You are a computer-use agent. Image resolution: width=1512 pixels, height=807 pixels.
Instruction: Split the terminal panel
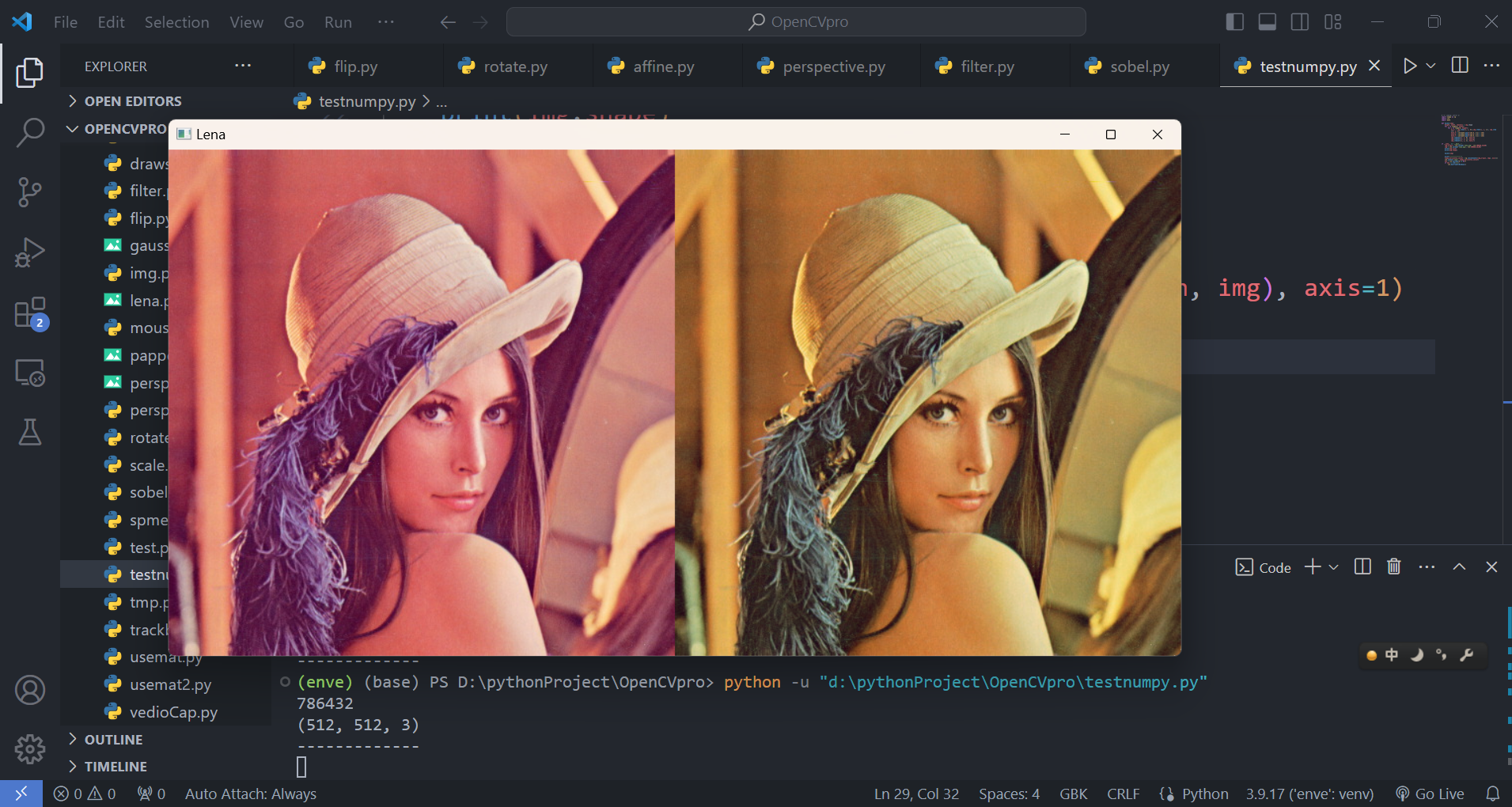(1362, 566)
